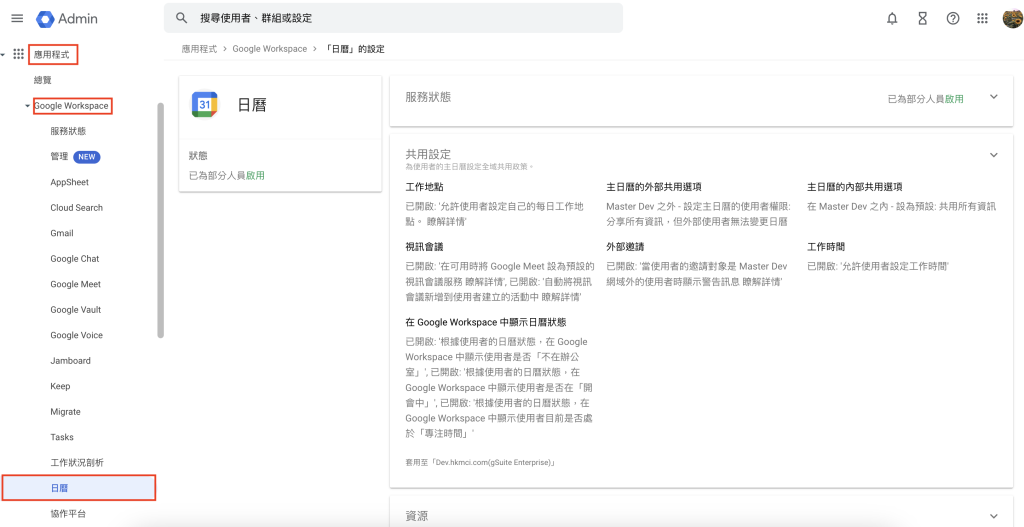This screenshot has height=527, width=1024.
Task: Open the help question mark icon
Action: pos(953,18)
